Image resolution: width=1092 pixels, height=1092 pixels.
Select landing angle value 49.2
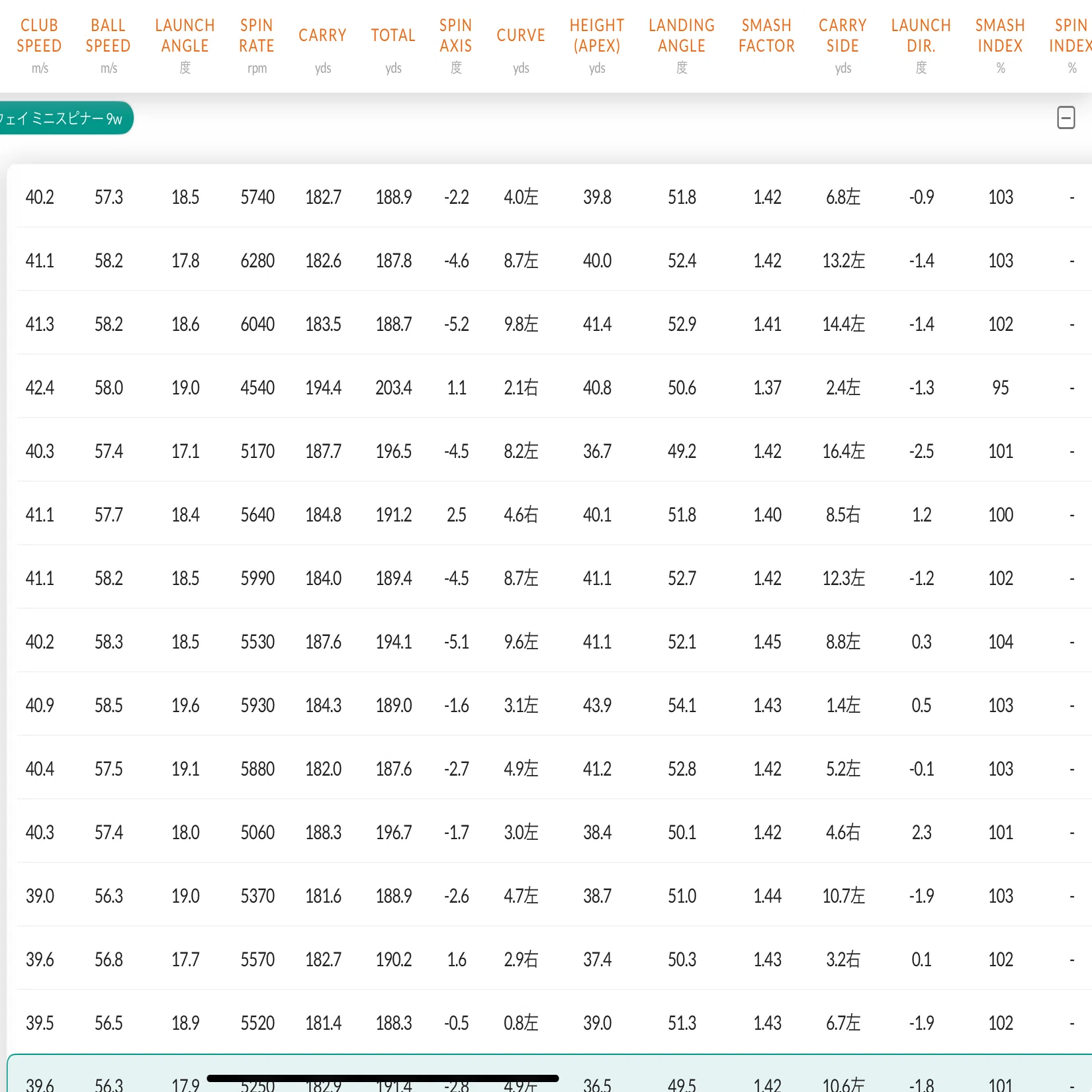pos(682,451)
